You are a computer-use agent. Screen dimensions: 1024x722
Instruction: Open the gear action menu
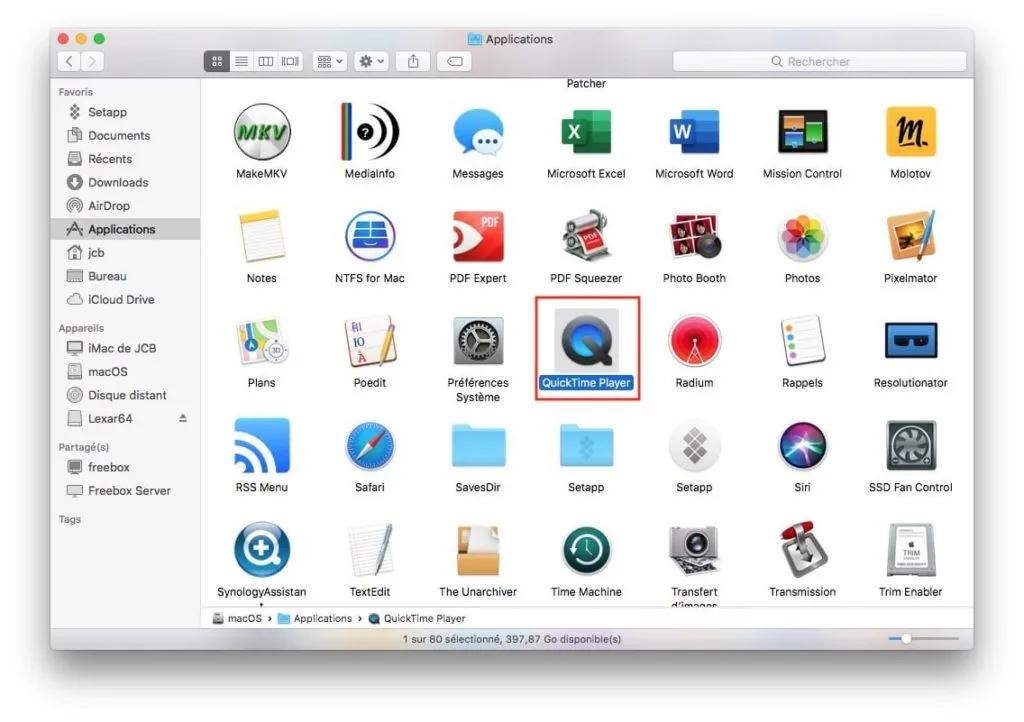coord(372,61)
